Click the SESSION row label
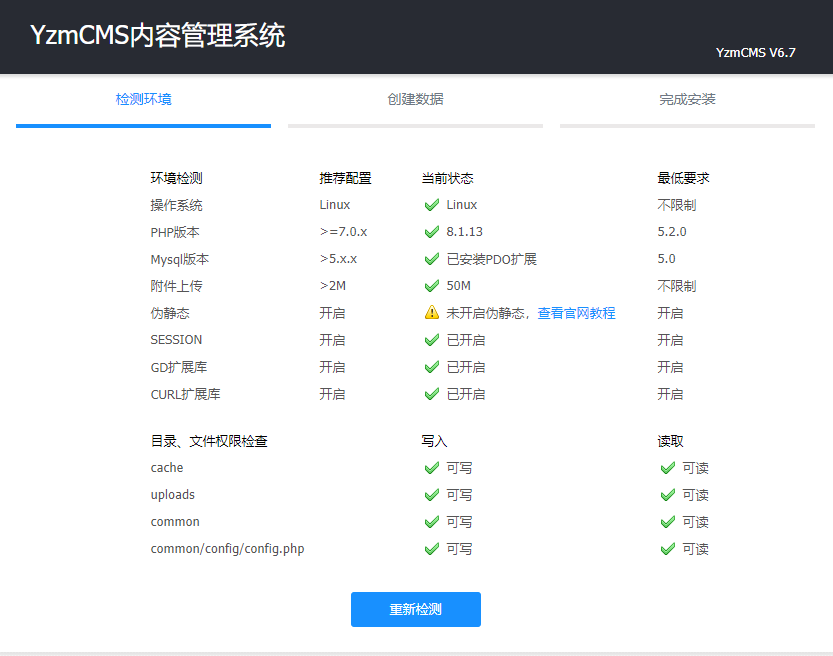833x656 pixels. pos(176,340)
